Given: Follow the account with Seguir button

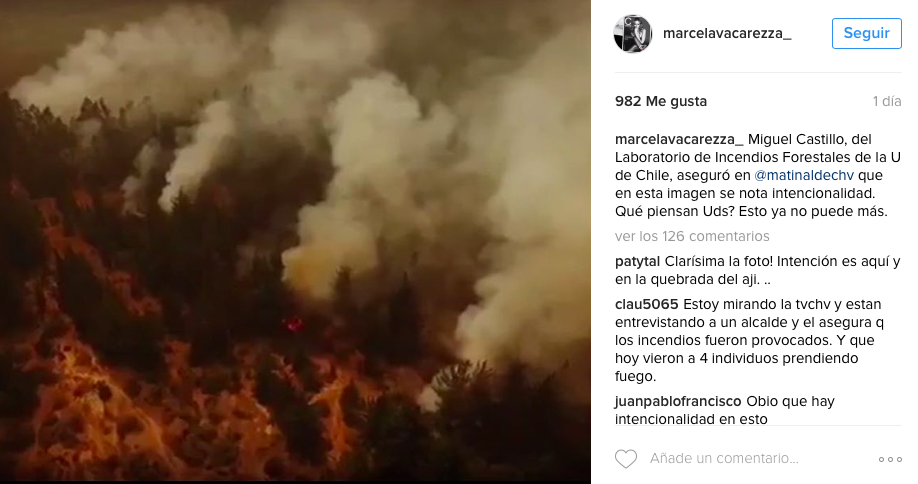Looking at the screenshot, I should click(866, 33).
